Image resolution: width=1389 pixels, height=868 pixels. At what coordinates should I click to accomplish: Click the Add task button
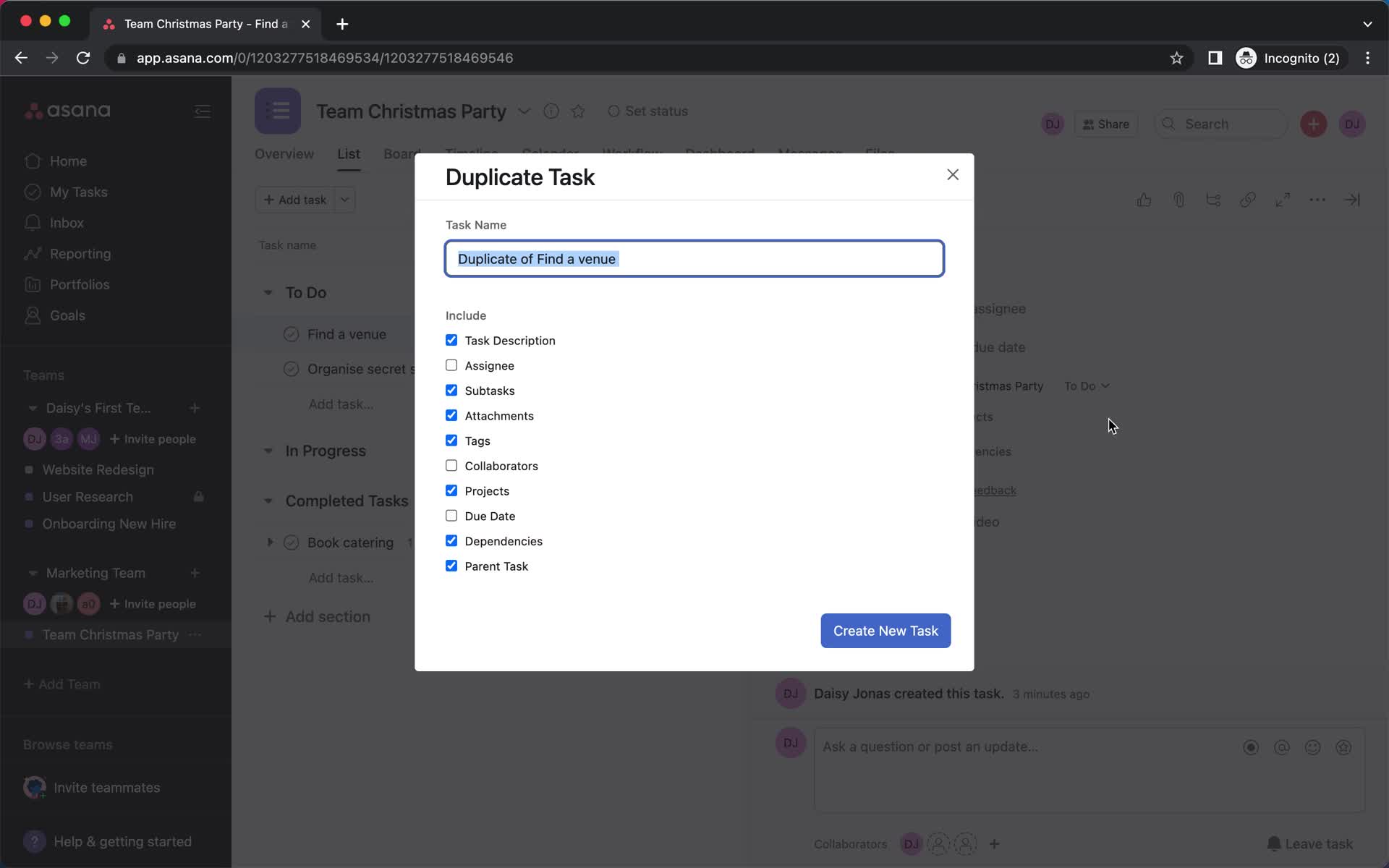pos(295,200)
